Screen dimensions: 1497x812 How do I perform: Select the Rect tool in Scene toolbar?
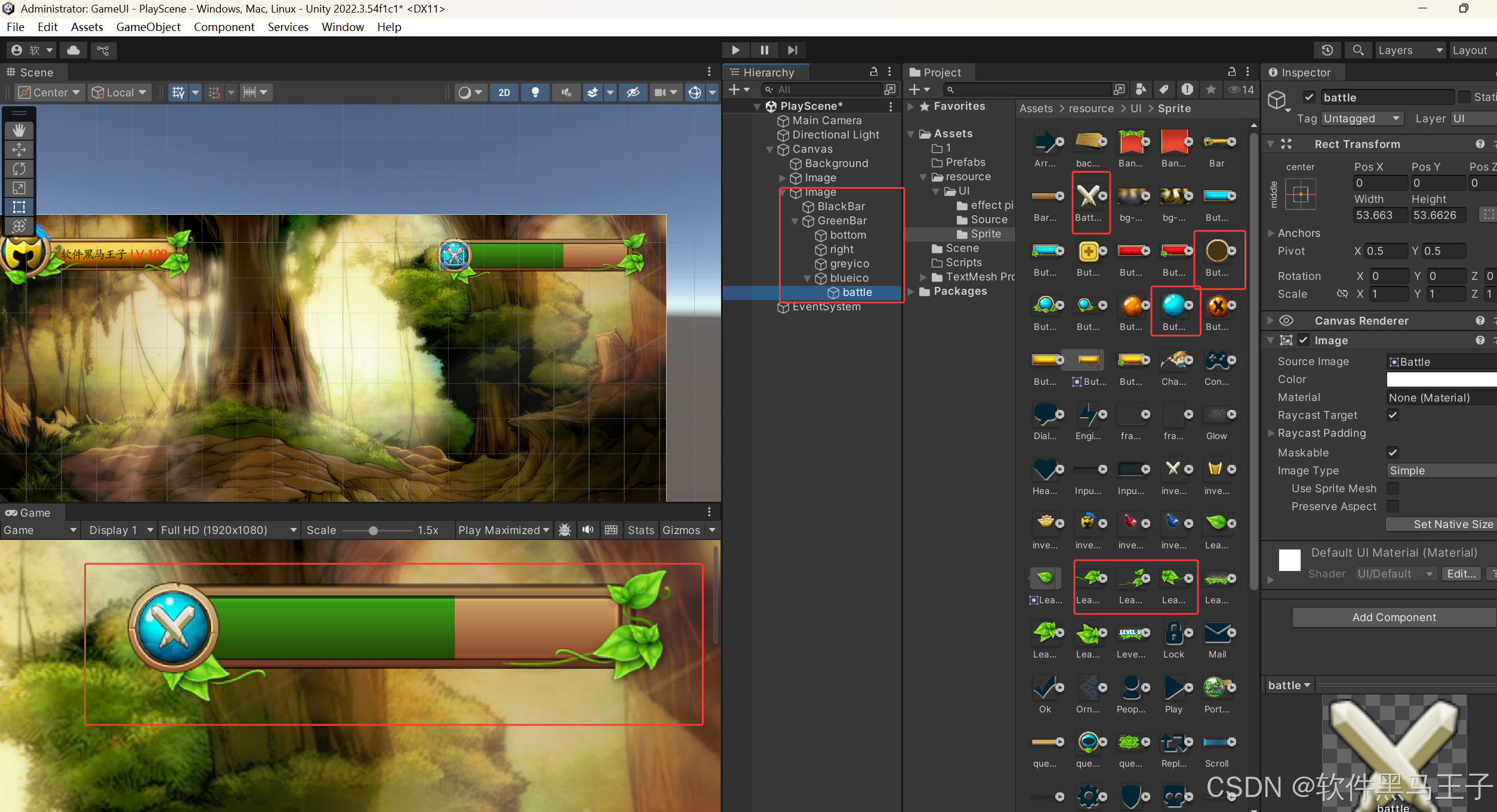point(19,207)
